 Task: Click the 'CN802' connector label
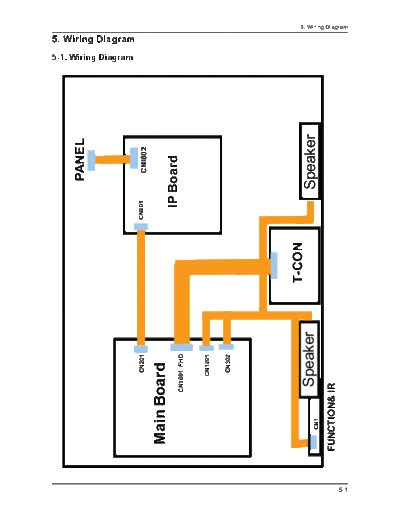144,160
